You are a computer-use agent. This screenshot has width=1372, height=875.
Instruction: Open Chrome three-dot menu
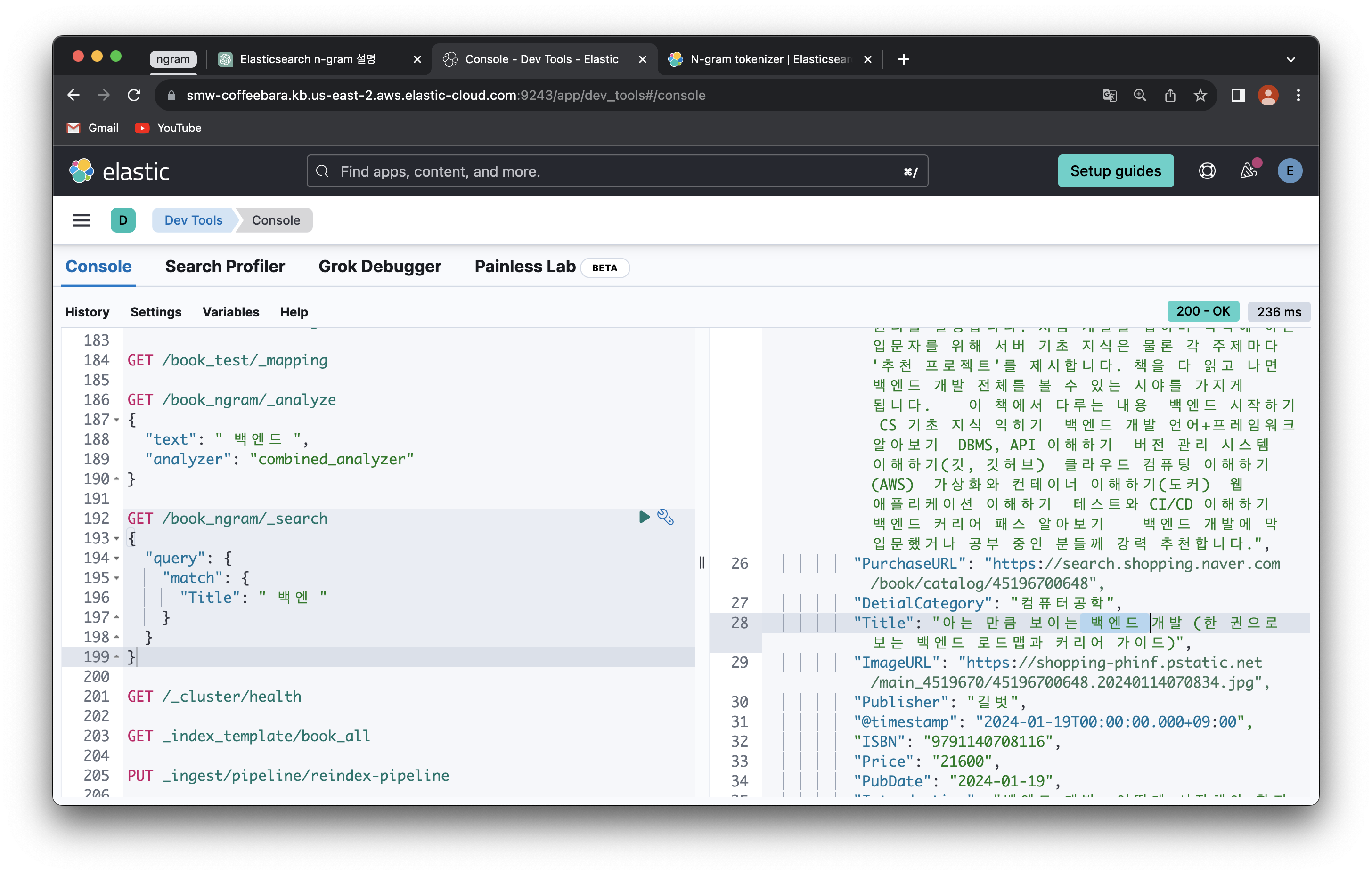coord(1298,95)
